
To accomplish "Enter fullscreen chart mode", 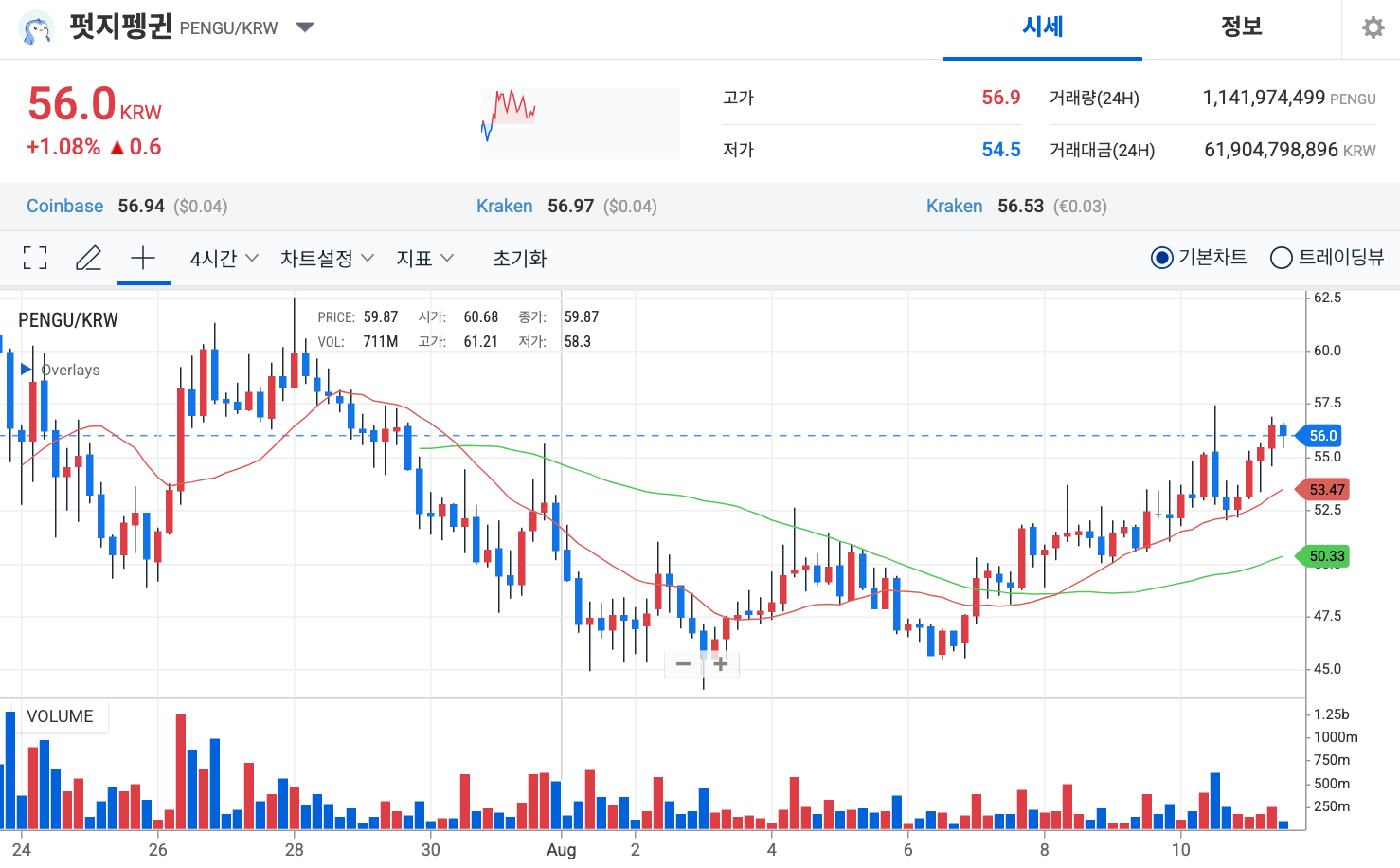I will coord(35,258).
